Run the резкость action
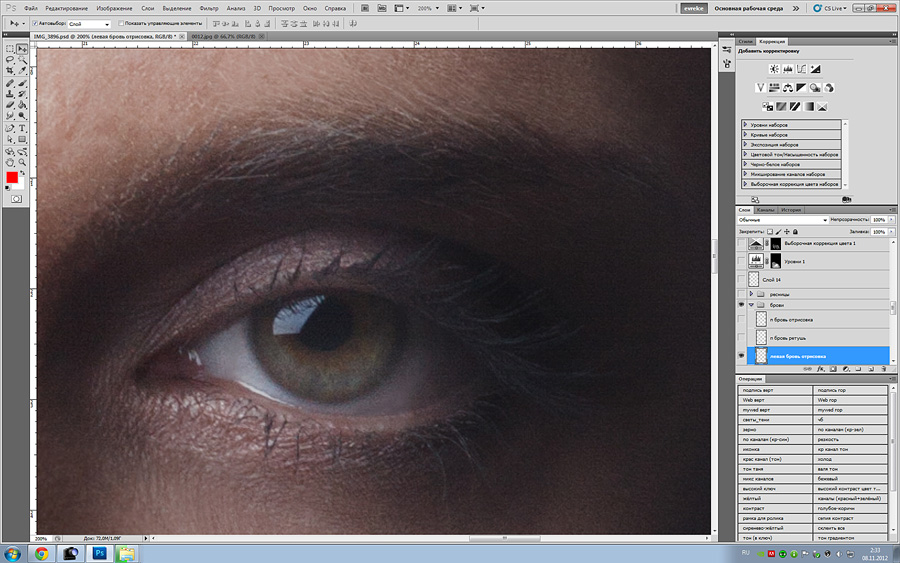Screen dimensions: 900x563 [850, 439]
